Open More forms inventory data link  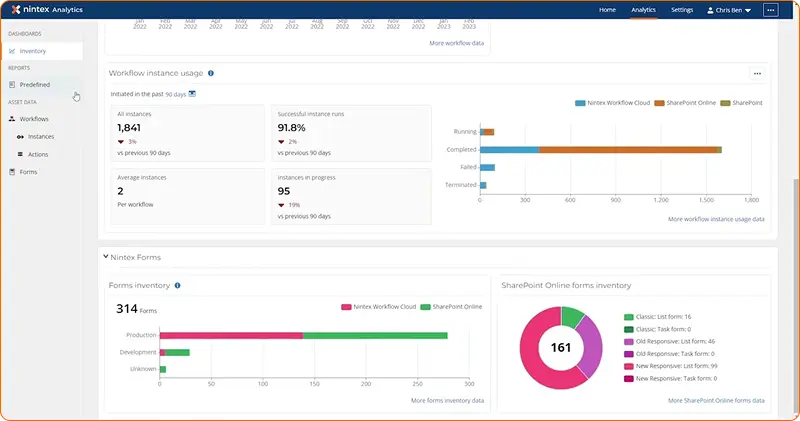point(447,401)
